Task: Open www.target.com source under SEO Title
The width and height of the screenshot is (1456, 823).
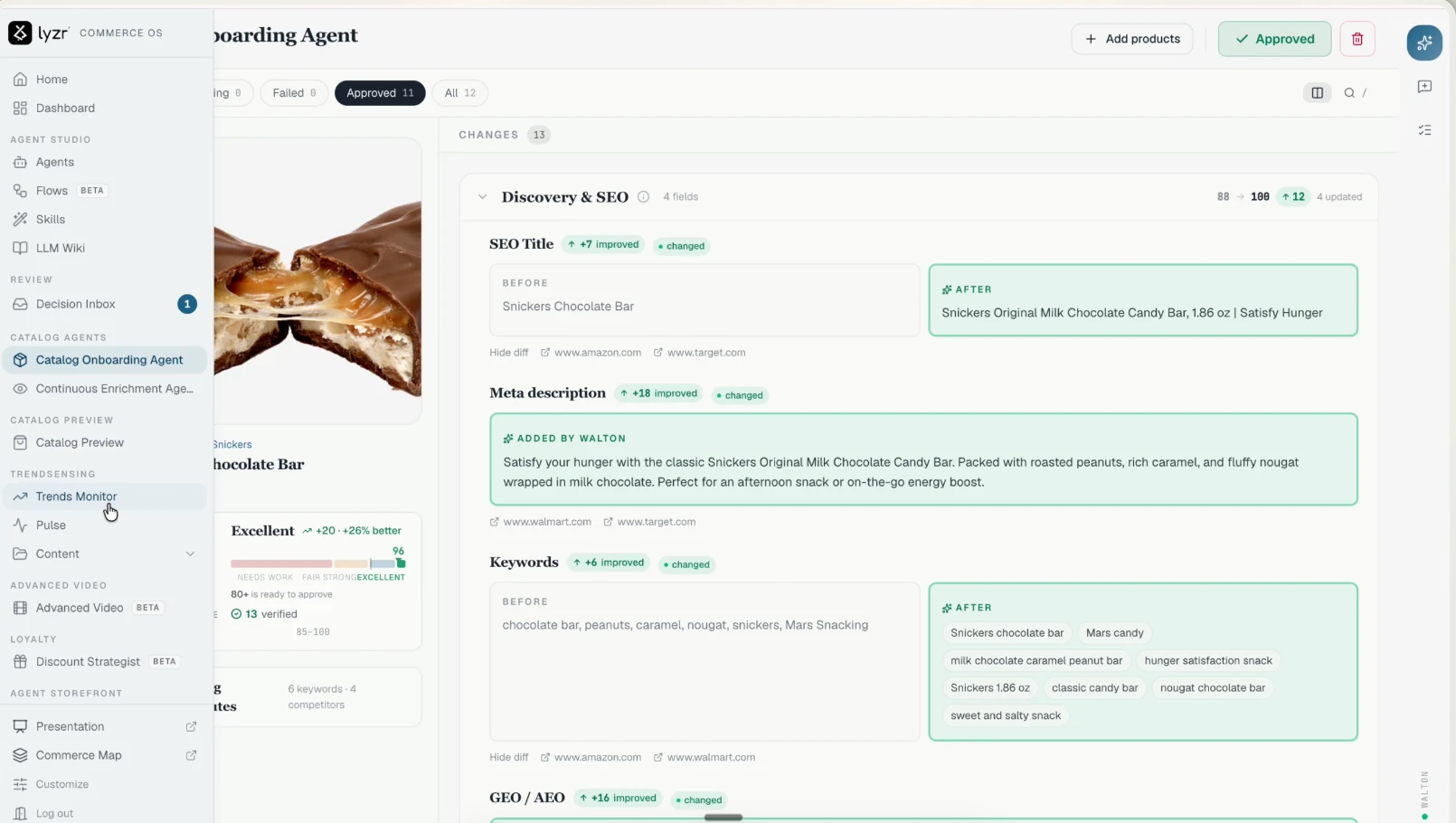Action: click(699, 353)
